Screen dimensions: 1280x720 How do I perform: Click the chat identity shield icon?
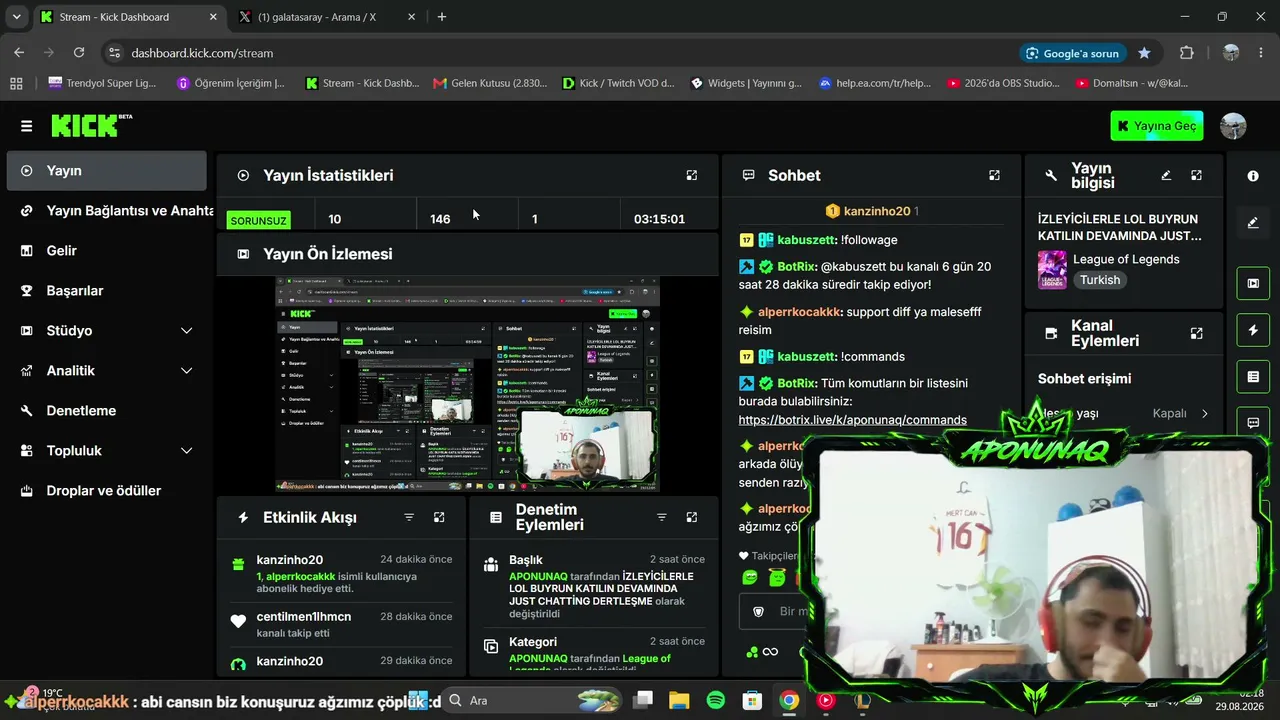(758, 611)
